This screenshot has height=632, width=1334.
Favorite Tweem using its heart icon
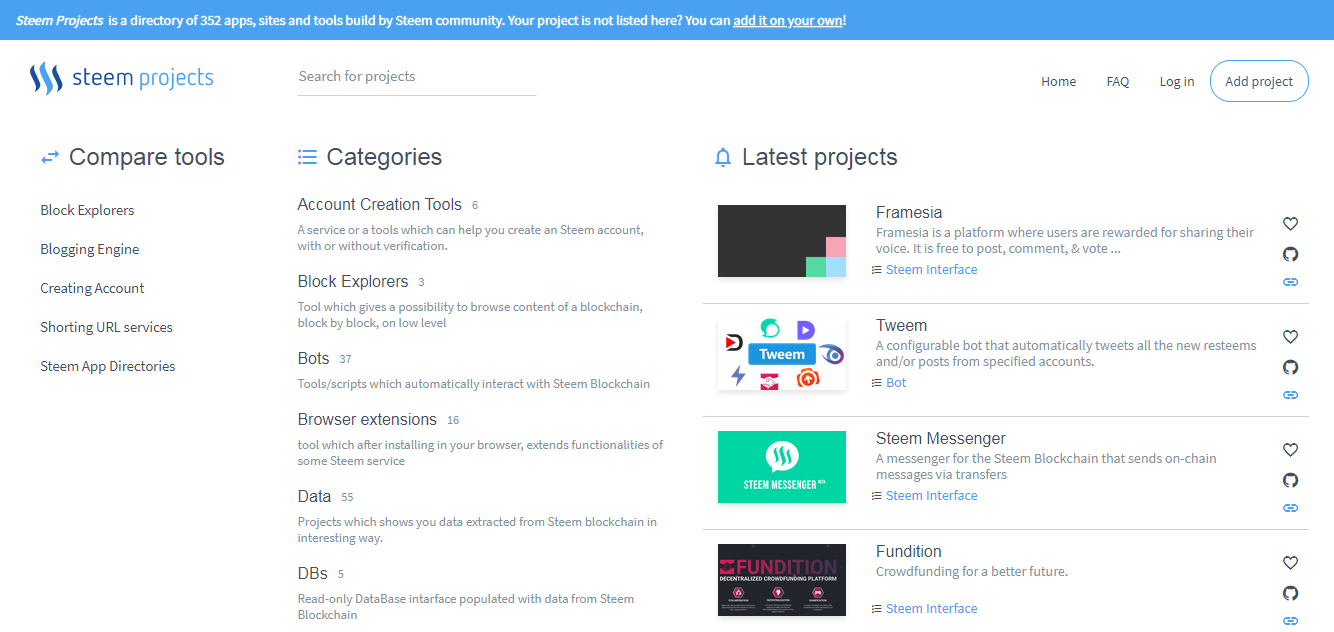point(1290,337)
